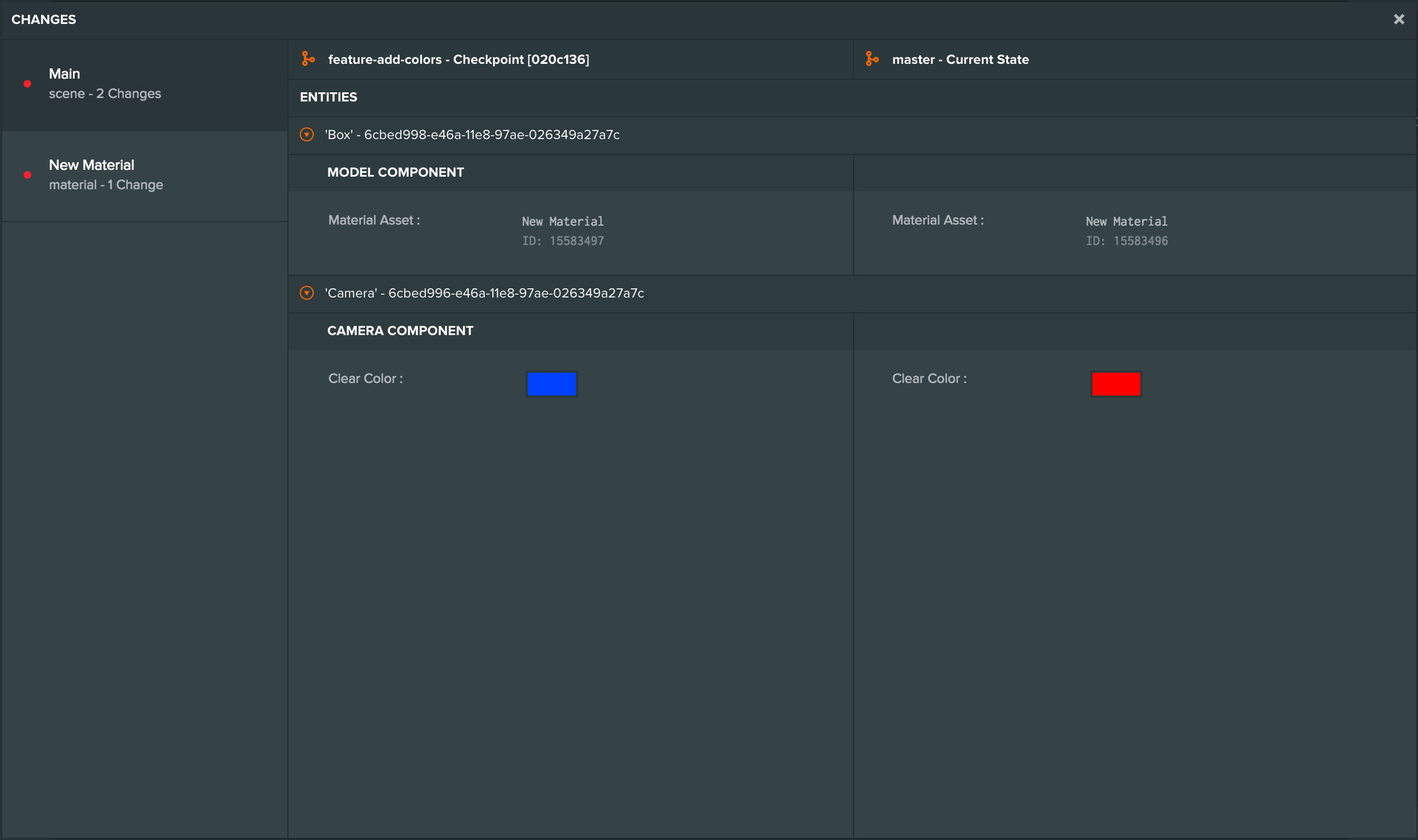Screen dimensions: 1418x840
Task: Click the branch icon beside master Current State
Action: [872, 59]
